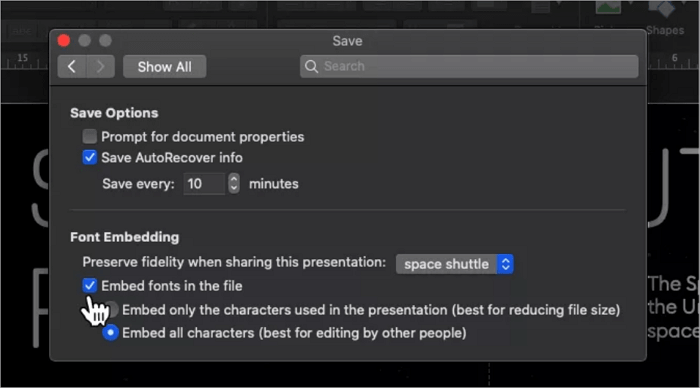The width and height of the screenshot is (700, 388).
Task: Close the Save preferences window
Action: pos(64,41)
